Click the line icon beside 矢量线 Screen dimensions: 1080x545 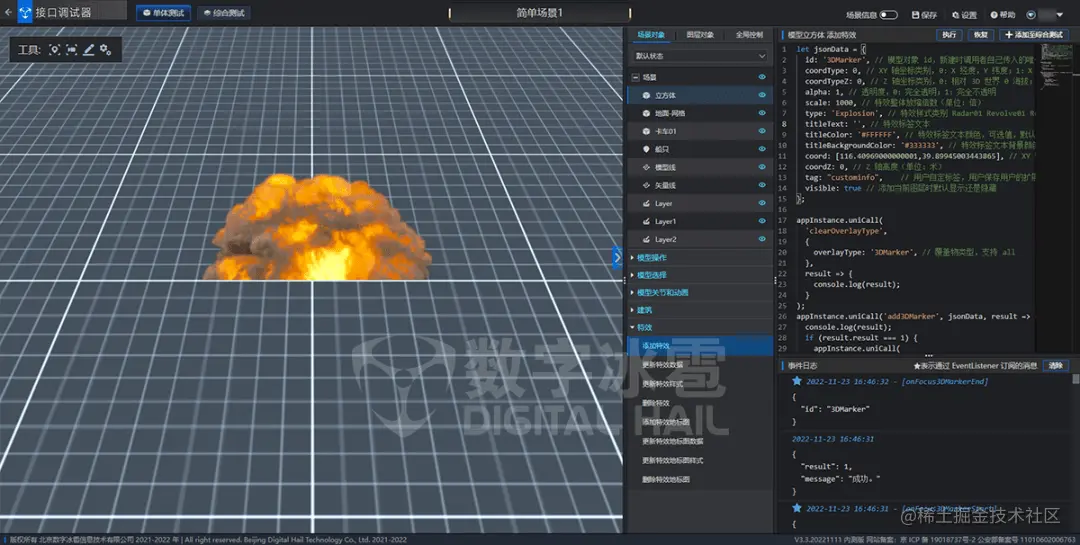pos(646,185)
